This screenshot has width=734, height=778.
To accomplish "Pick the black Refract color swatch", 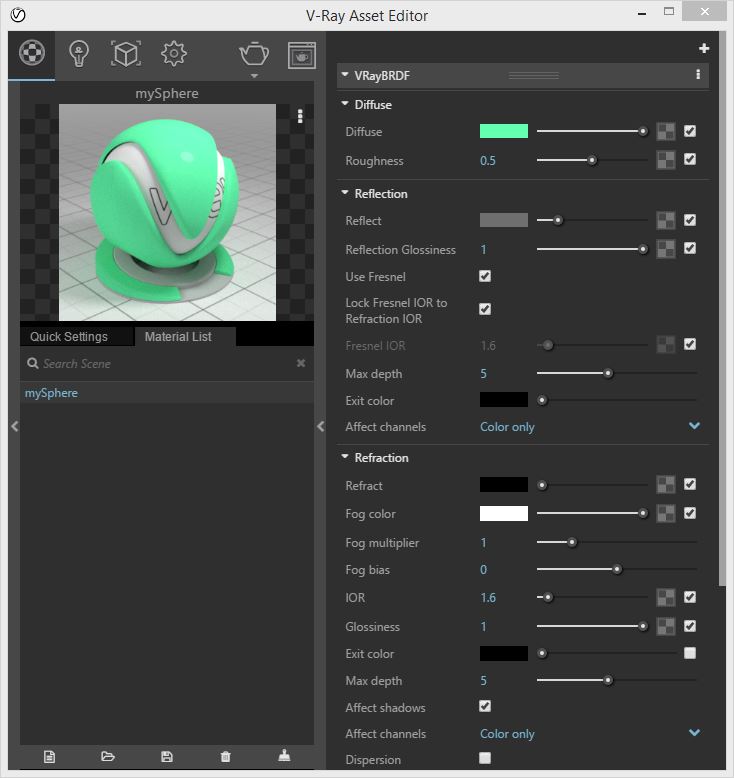I will pyautogui.click(x=504, y=485).
